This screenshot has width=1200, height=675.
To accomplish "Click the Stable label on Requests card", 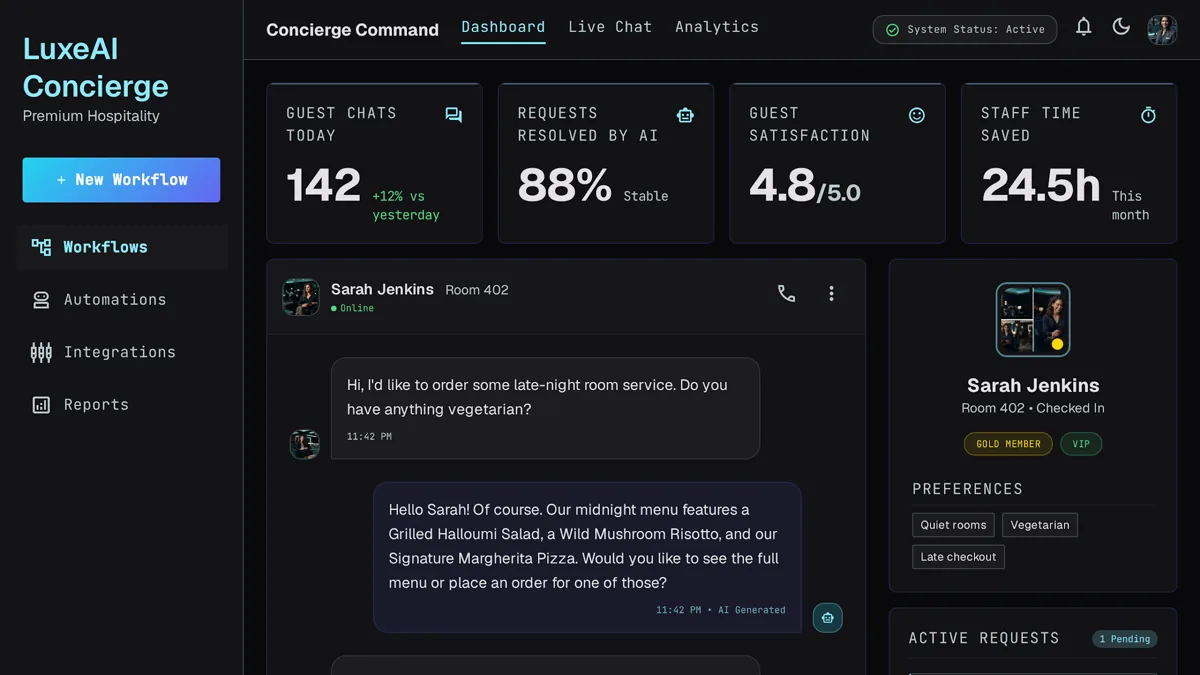I will [646, 196].
